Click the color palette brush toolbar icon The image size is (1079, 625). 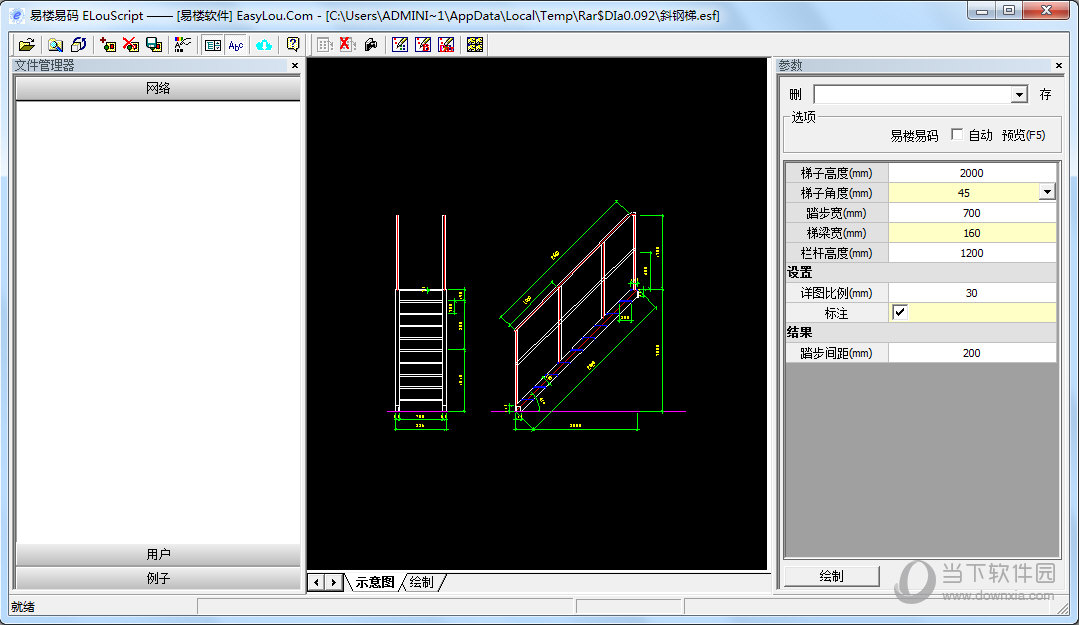tap(182, 45)
